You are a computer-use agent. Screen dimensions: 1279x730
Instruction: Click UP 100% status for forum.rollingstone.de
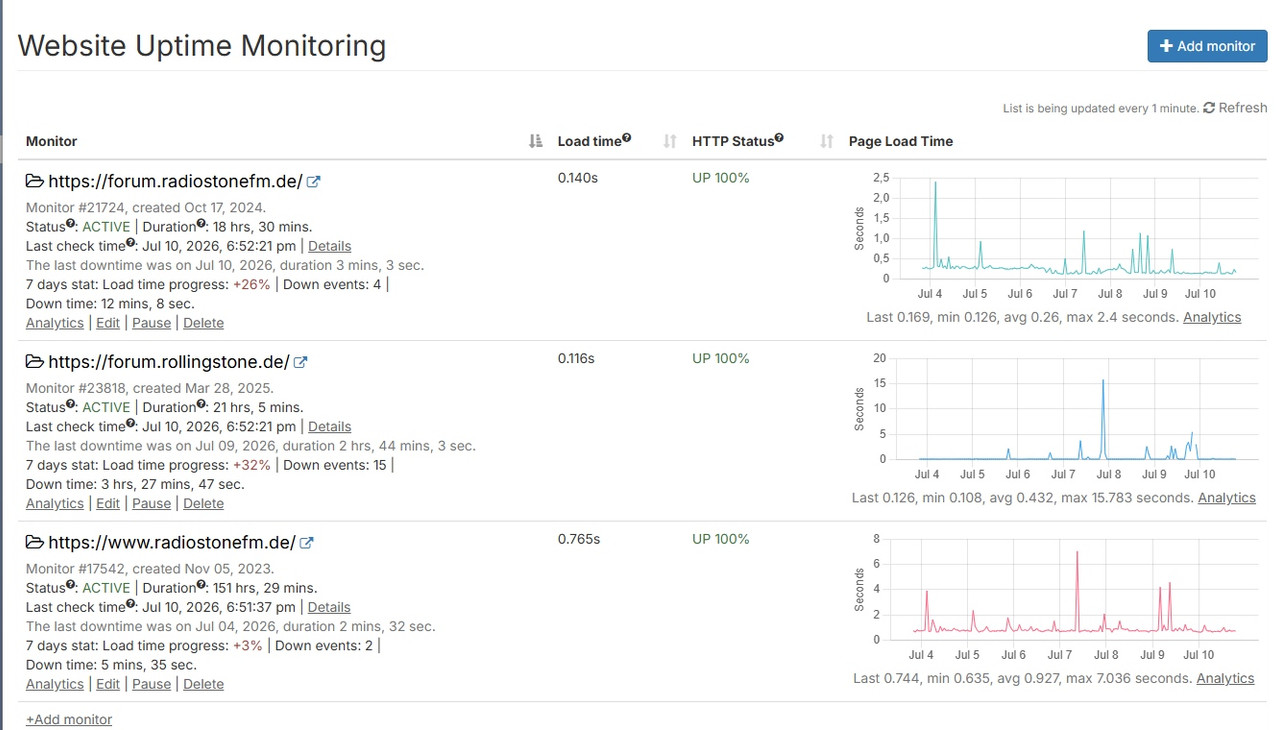tap(721, 358)
